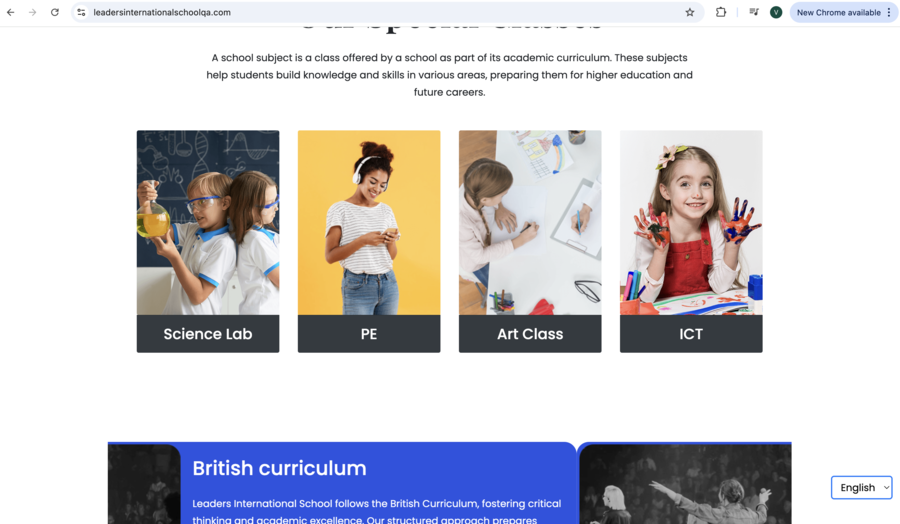
Task: Click the Science Lab photo of children
Action: [208, 223]
